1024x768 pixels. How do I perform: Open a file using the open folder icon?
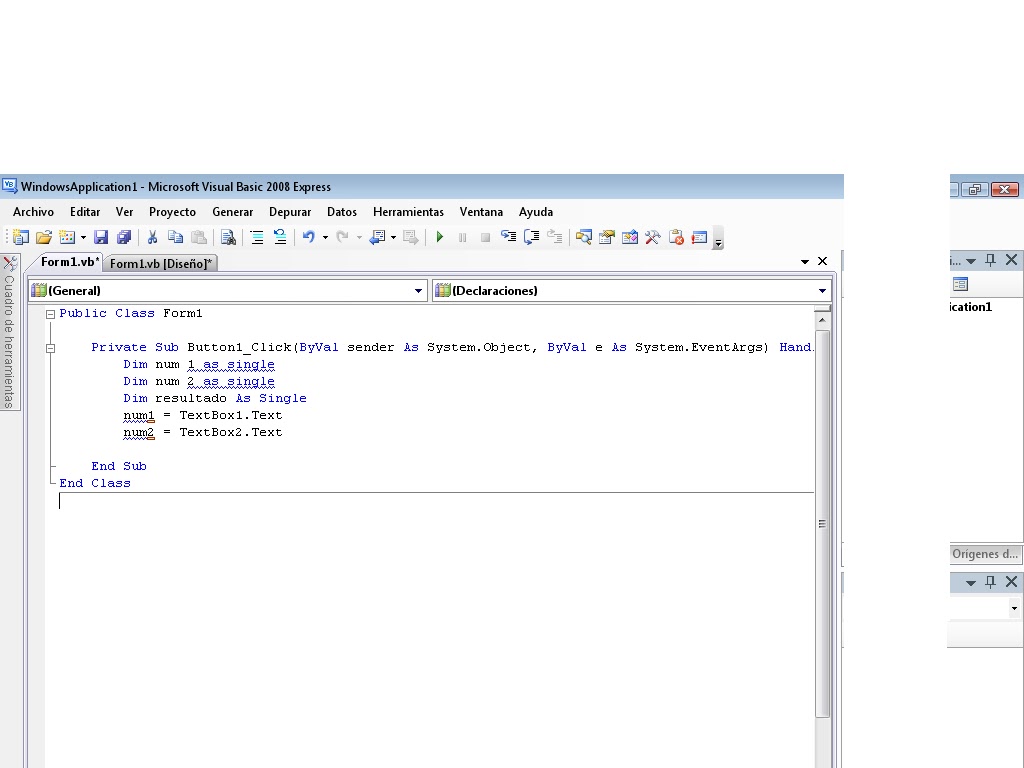[44, 237]
